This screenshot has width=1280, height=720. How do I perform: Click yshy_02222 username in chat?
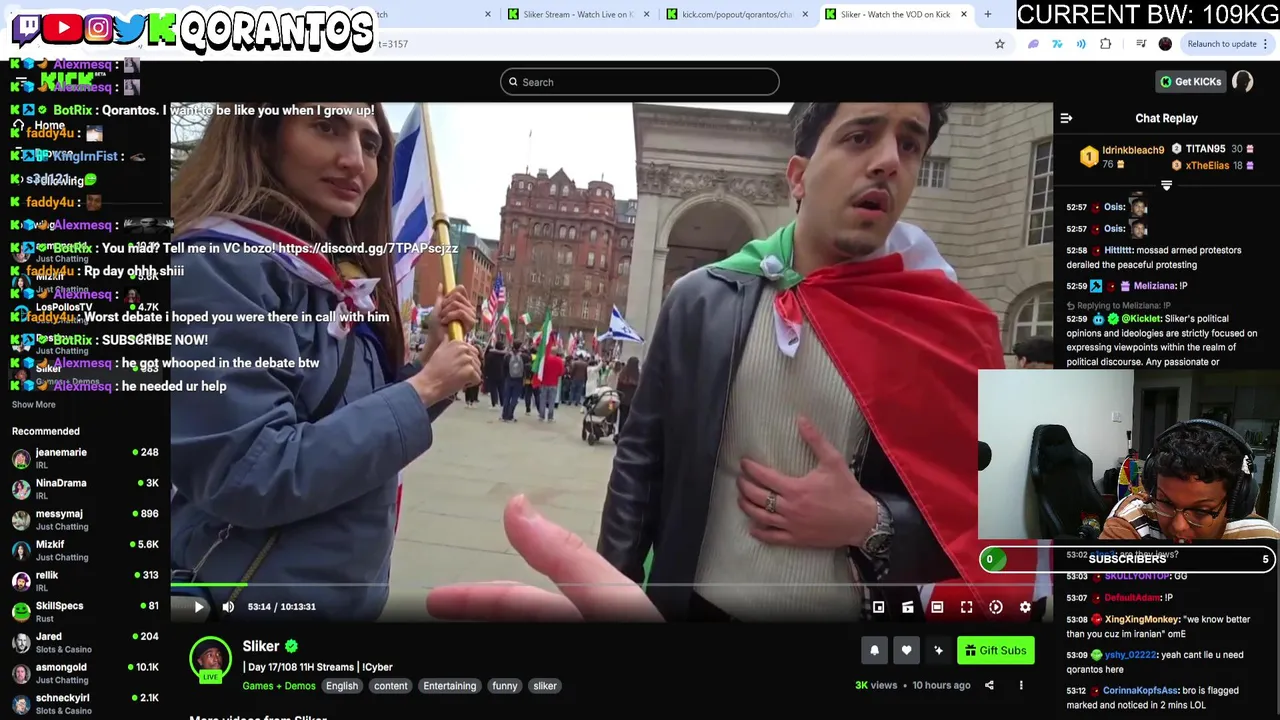click(x=1129, y=655)
